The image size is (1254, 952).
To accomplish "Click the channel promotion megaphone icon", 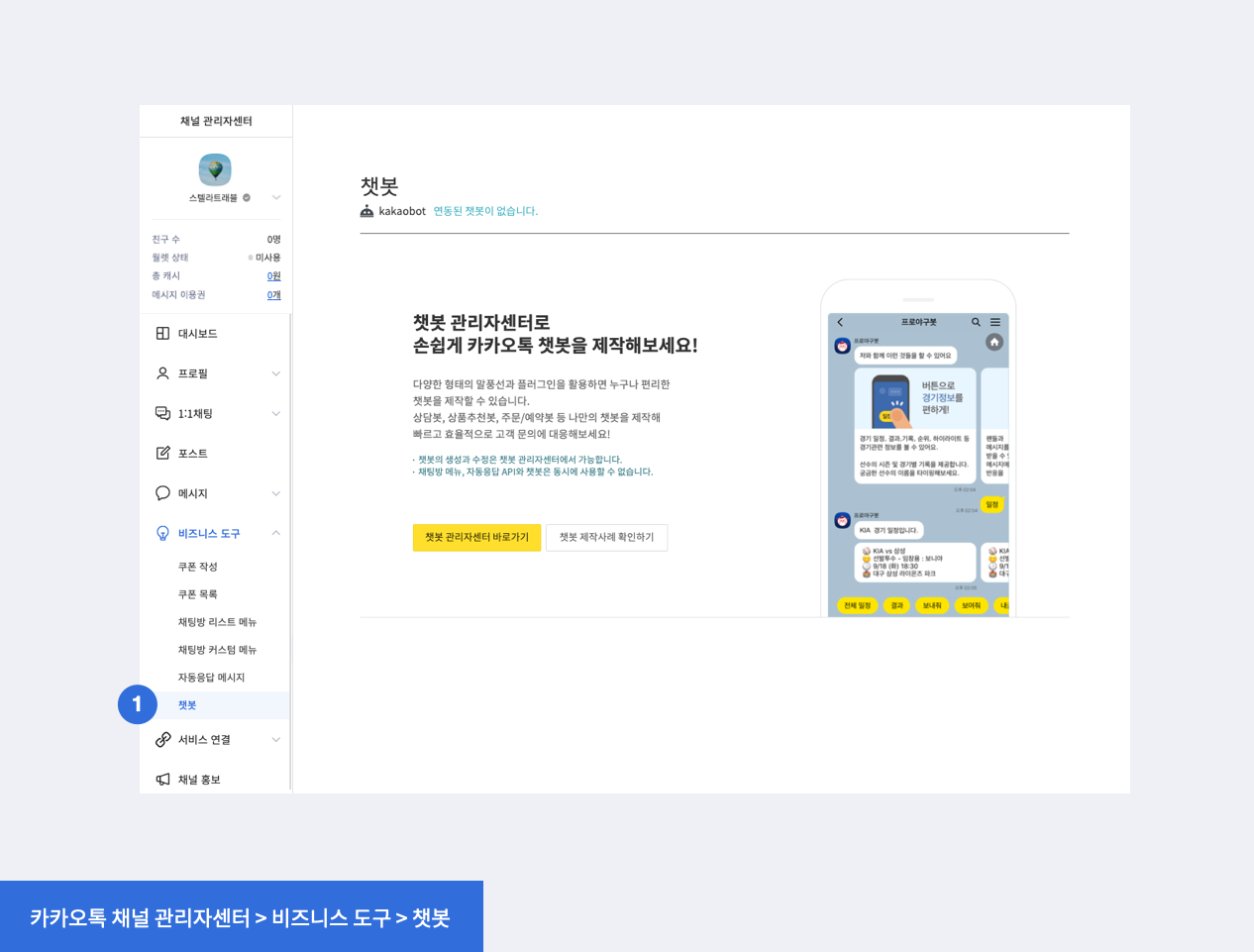I will point(162,780).
